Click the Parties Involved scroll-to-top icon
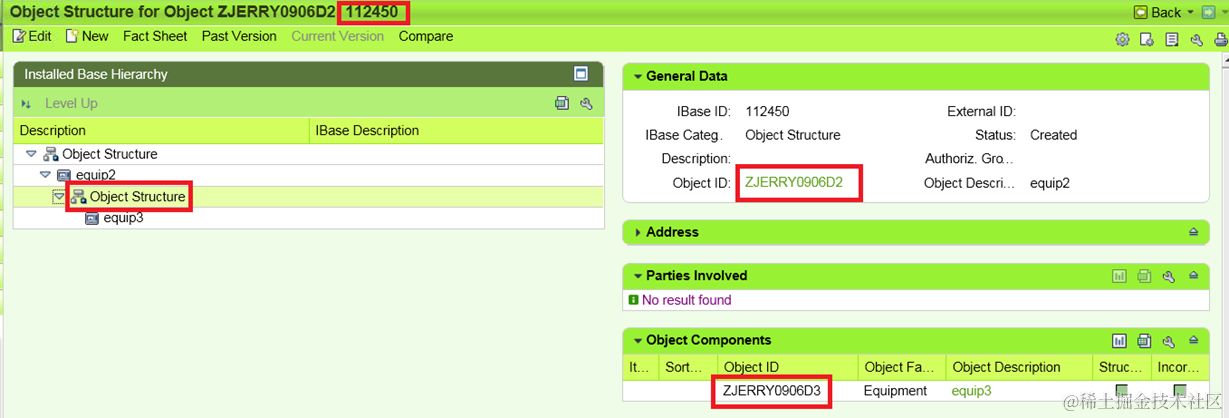Screen dimensions: 1229x418 click(1193, 276)
